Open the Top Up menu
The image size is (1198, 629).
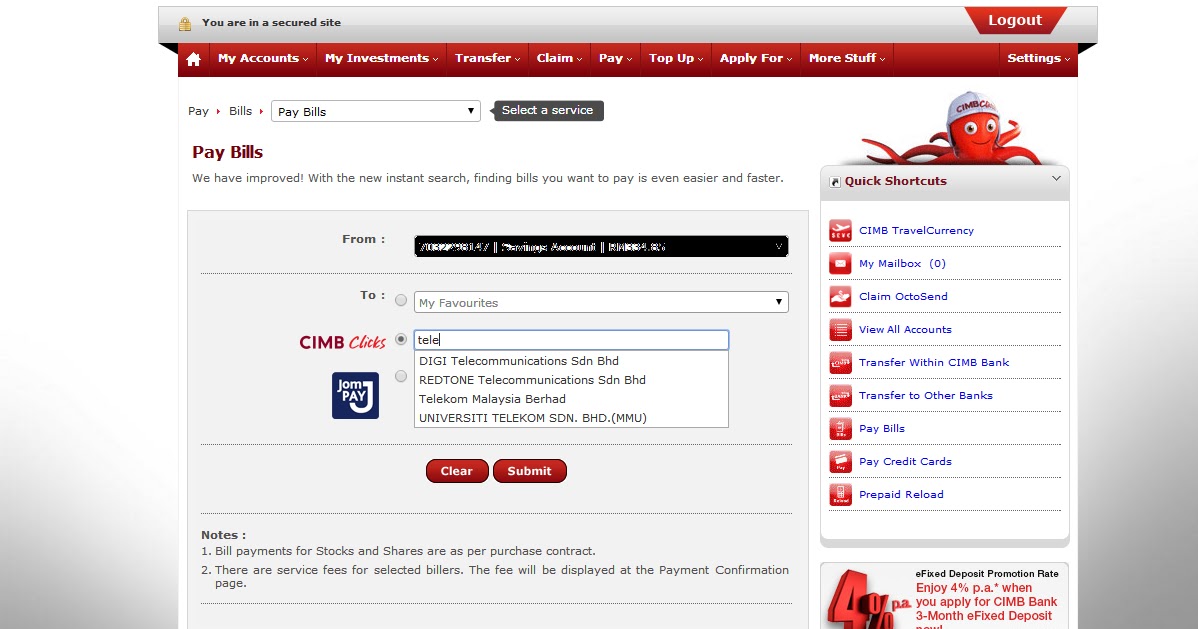[675, 59]
